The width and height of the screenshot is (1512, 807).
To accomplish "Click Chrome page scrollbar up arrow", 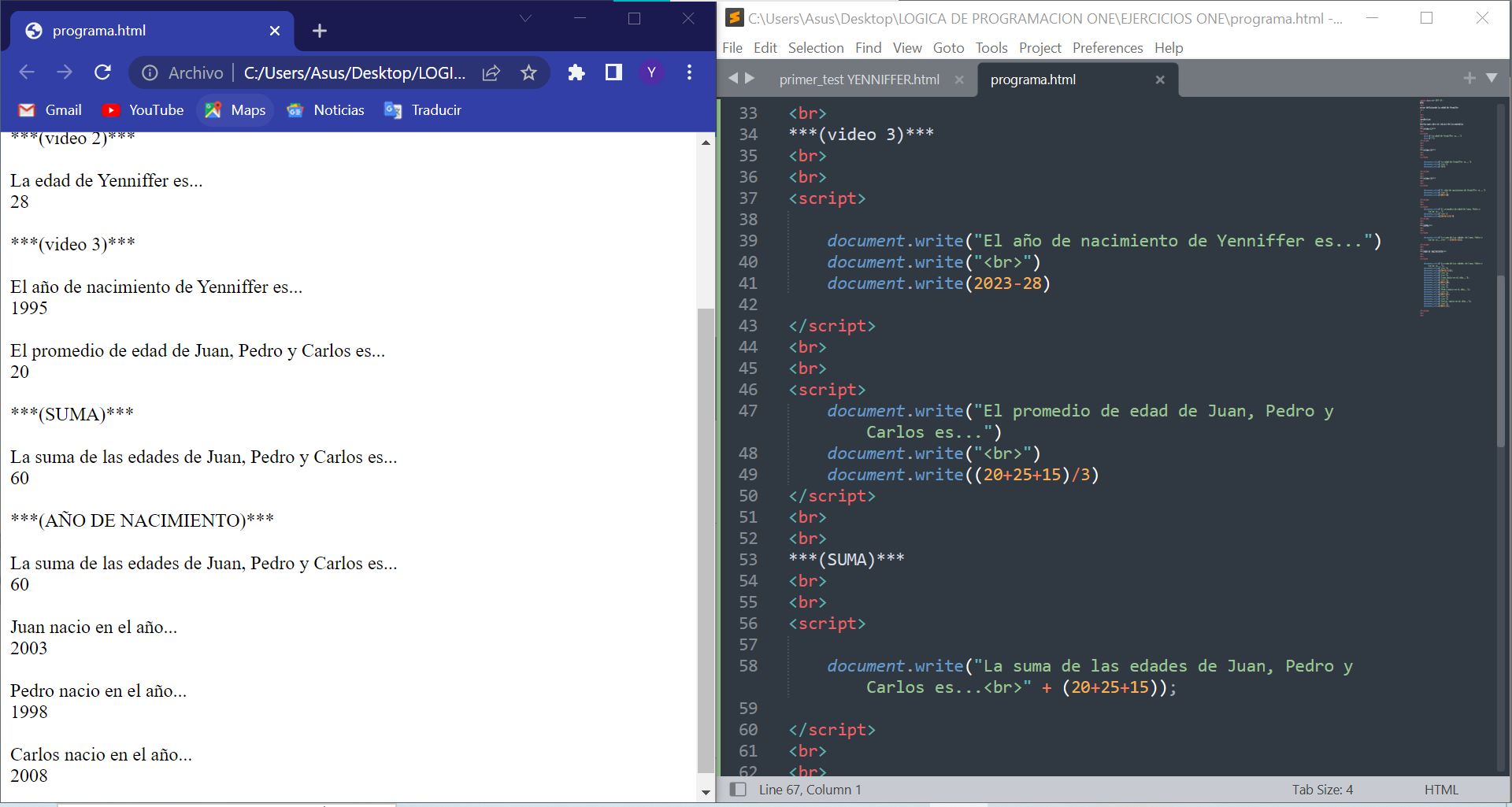I will [x=706, y=143].
